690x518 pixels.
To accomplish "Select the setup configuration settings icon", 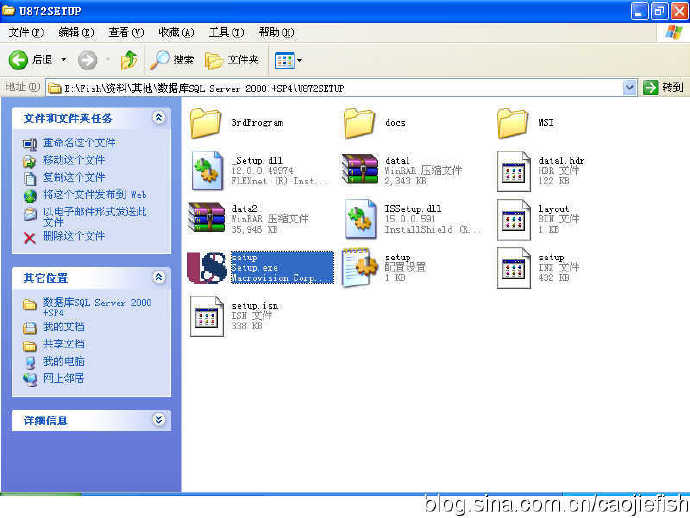I will [360, 267].
